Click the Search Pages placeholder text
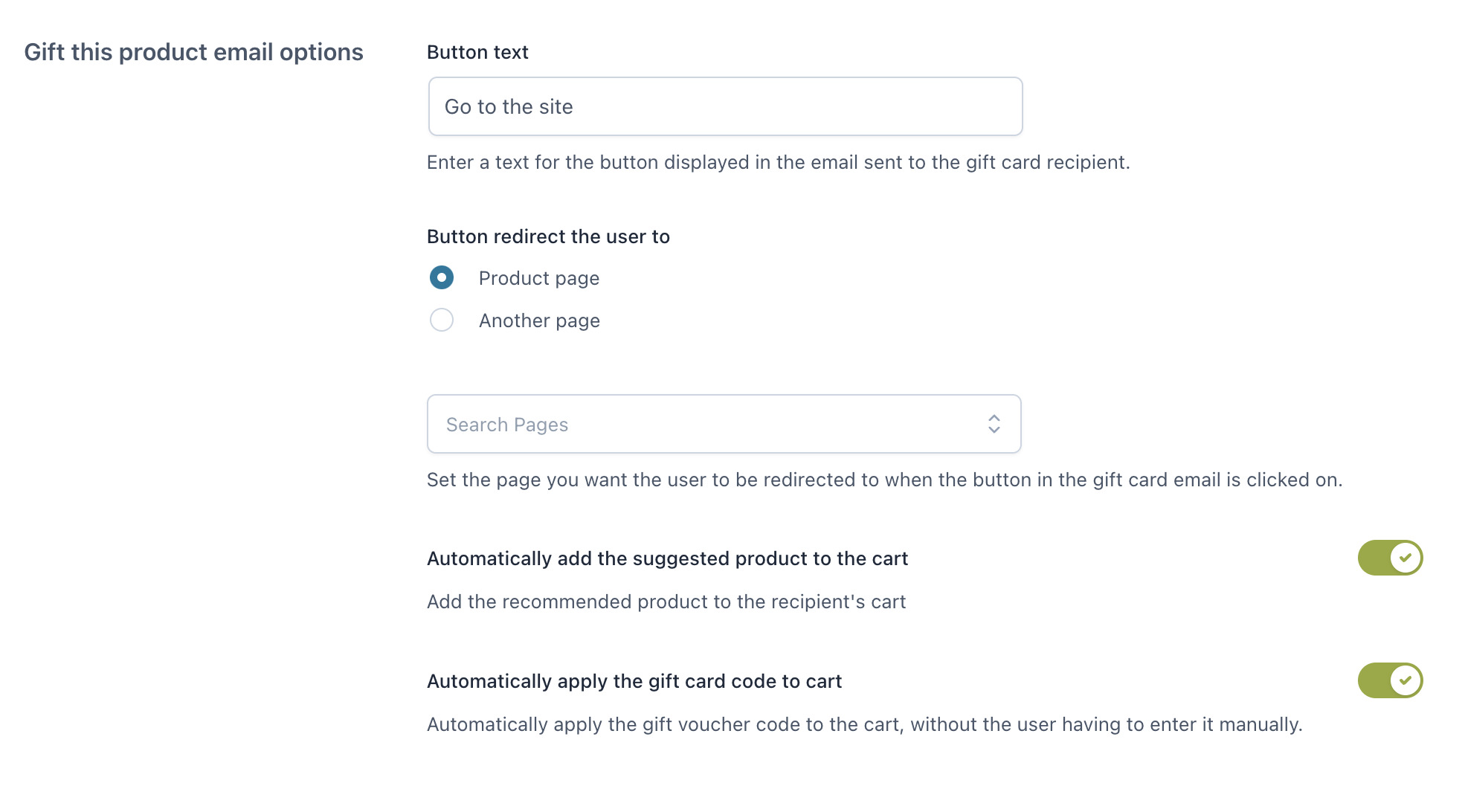Screen dimensions: 1465x812 click(x=507, y=425)
